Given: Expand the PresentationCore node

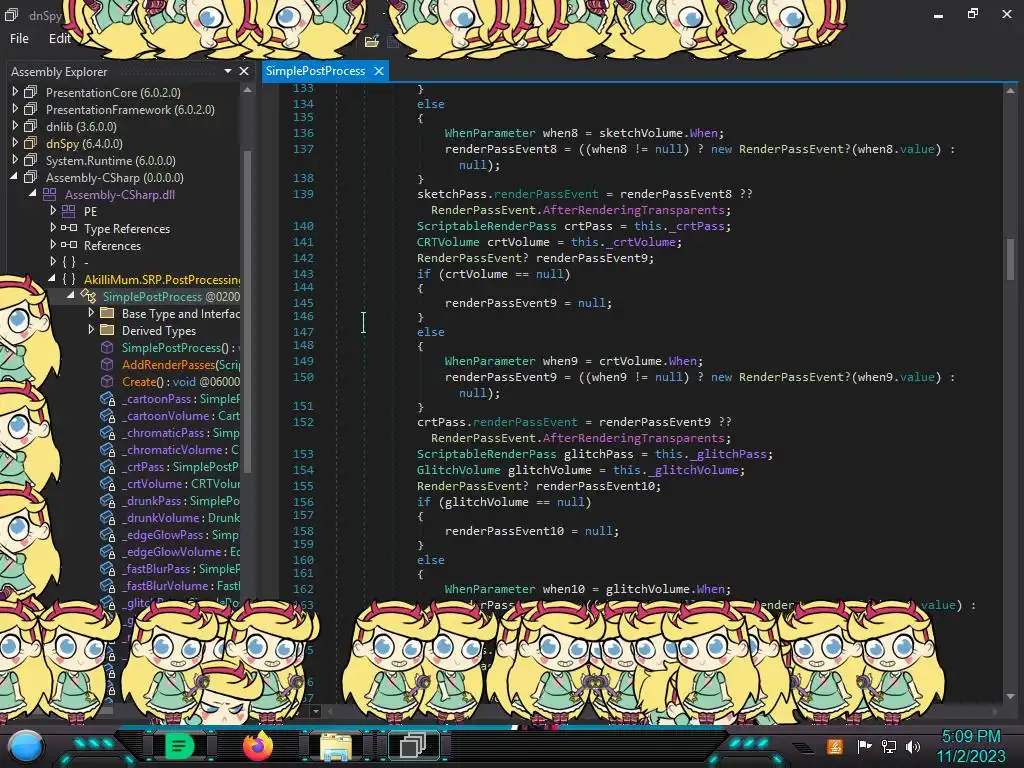Looking at the screenshot, I should (x=15, y=92).
